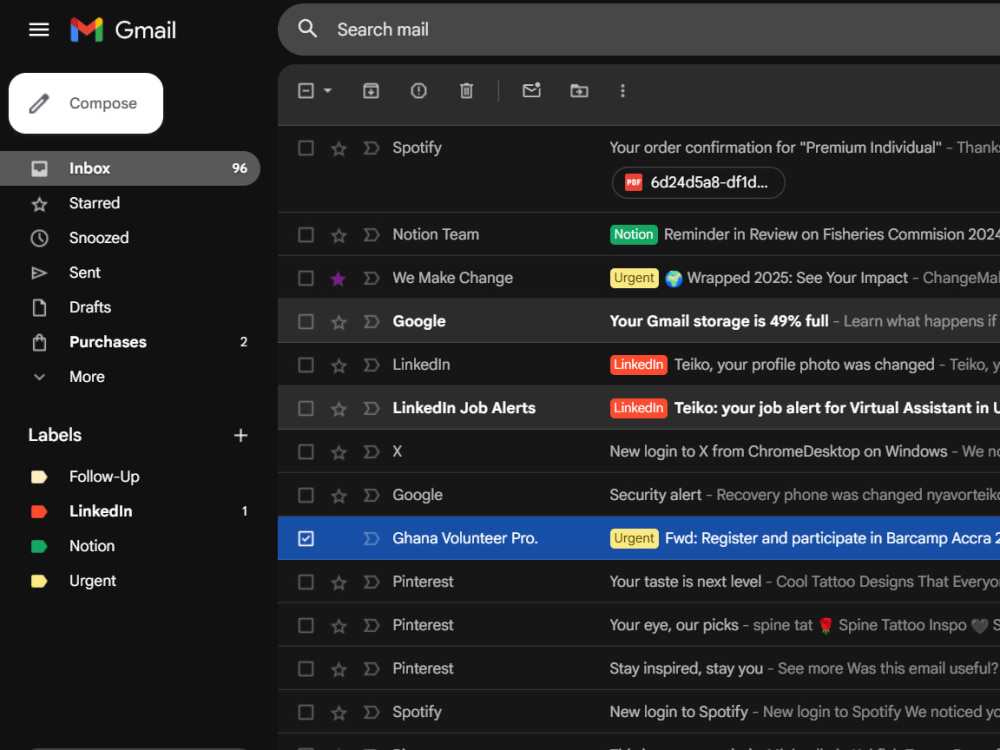Star the Spotify order confirmation email
1000x750 pixels.
(339, 149)
